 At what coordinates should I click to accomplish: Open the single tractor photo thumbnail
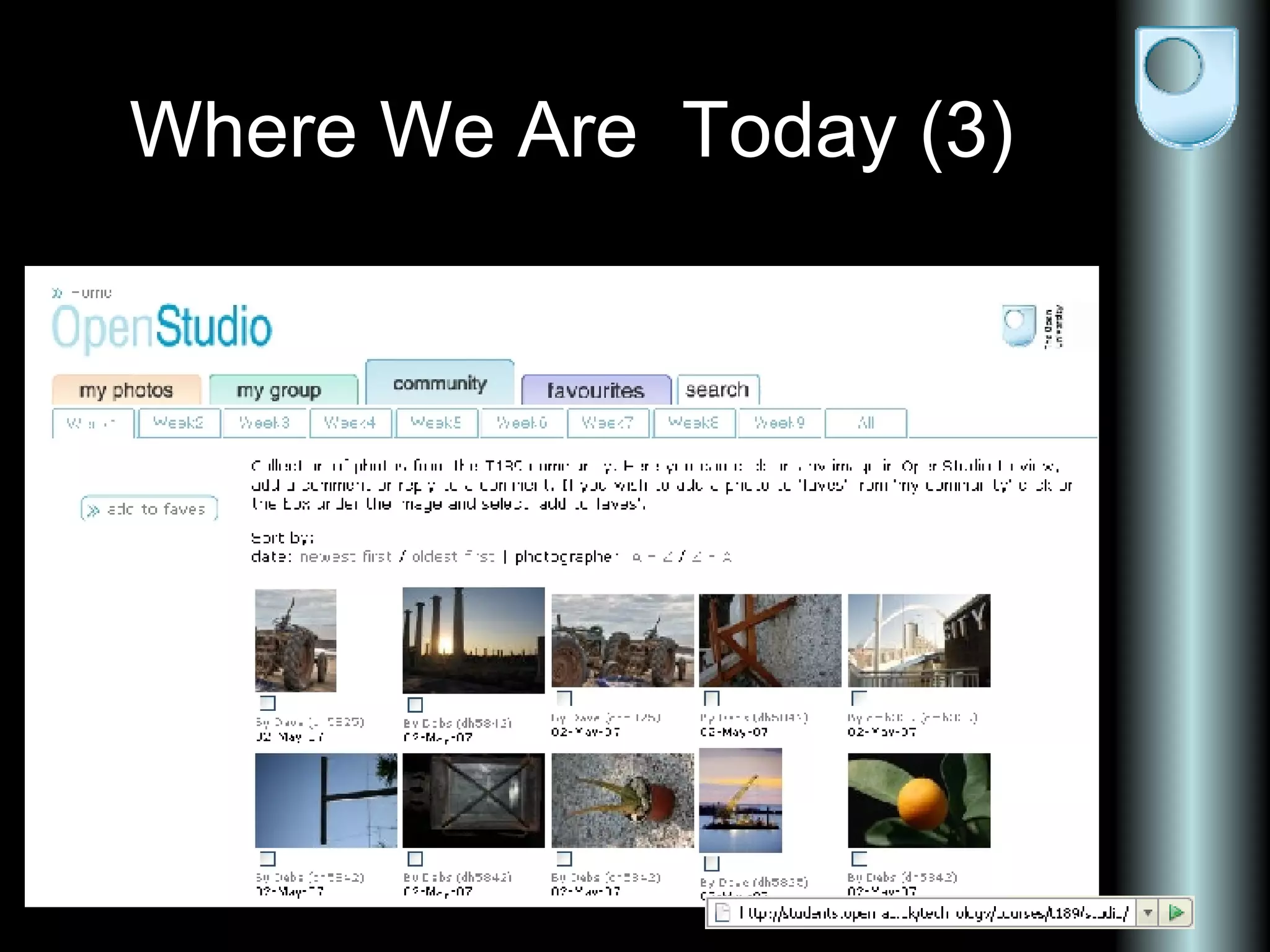296,640
